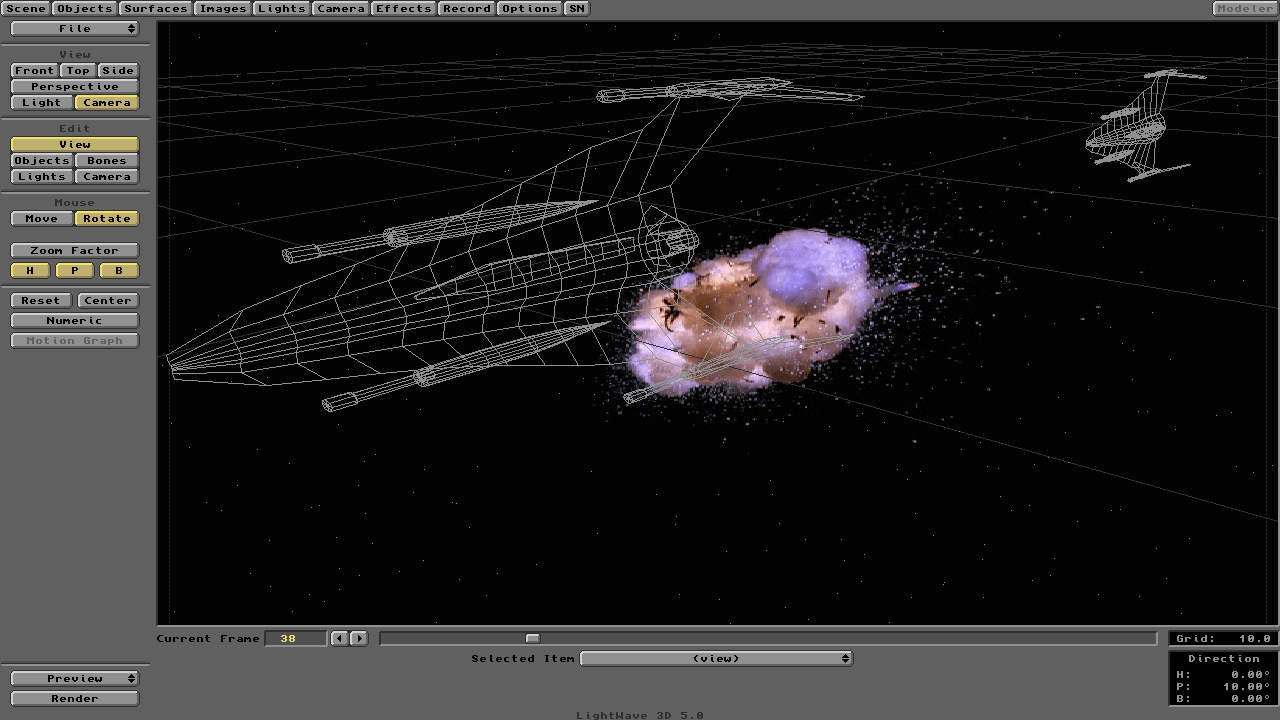The width and height of the screenshot is (1280, 720).
Task: Click the SN button in top bar
Action: click(x=577, y=8)
